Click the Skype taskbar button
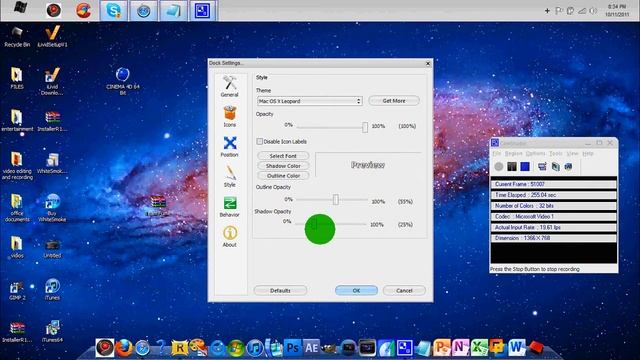Viewport: 640px width, 360px height. (x=113, y=11)
